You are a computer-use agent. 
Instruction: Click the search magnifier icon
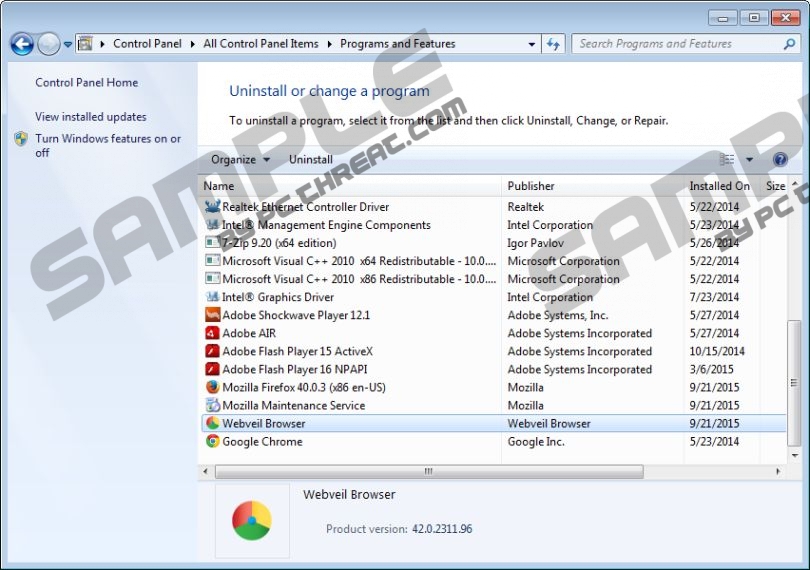[x=789, y=44]
